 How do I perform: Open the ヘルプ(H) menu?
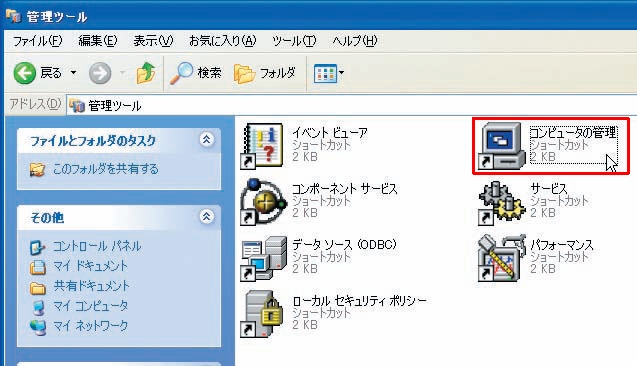click(355, 41)
